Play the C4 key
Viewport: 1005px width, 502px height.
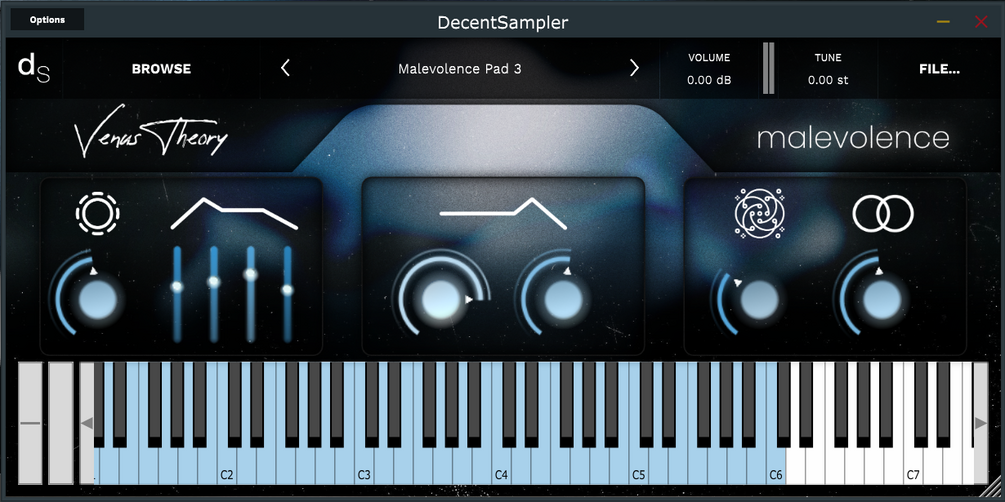pyautogui.click(x=501, y=466)
